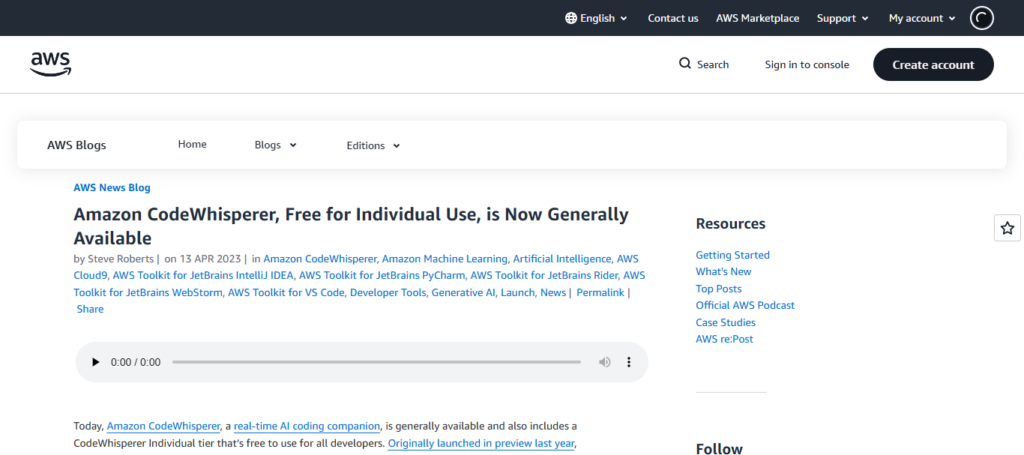Open AWS Toolkit for JetBrains PyCharm category
The height and width of the screenshot is (455, 1024).
click(x=382, y=275)
